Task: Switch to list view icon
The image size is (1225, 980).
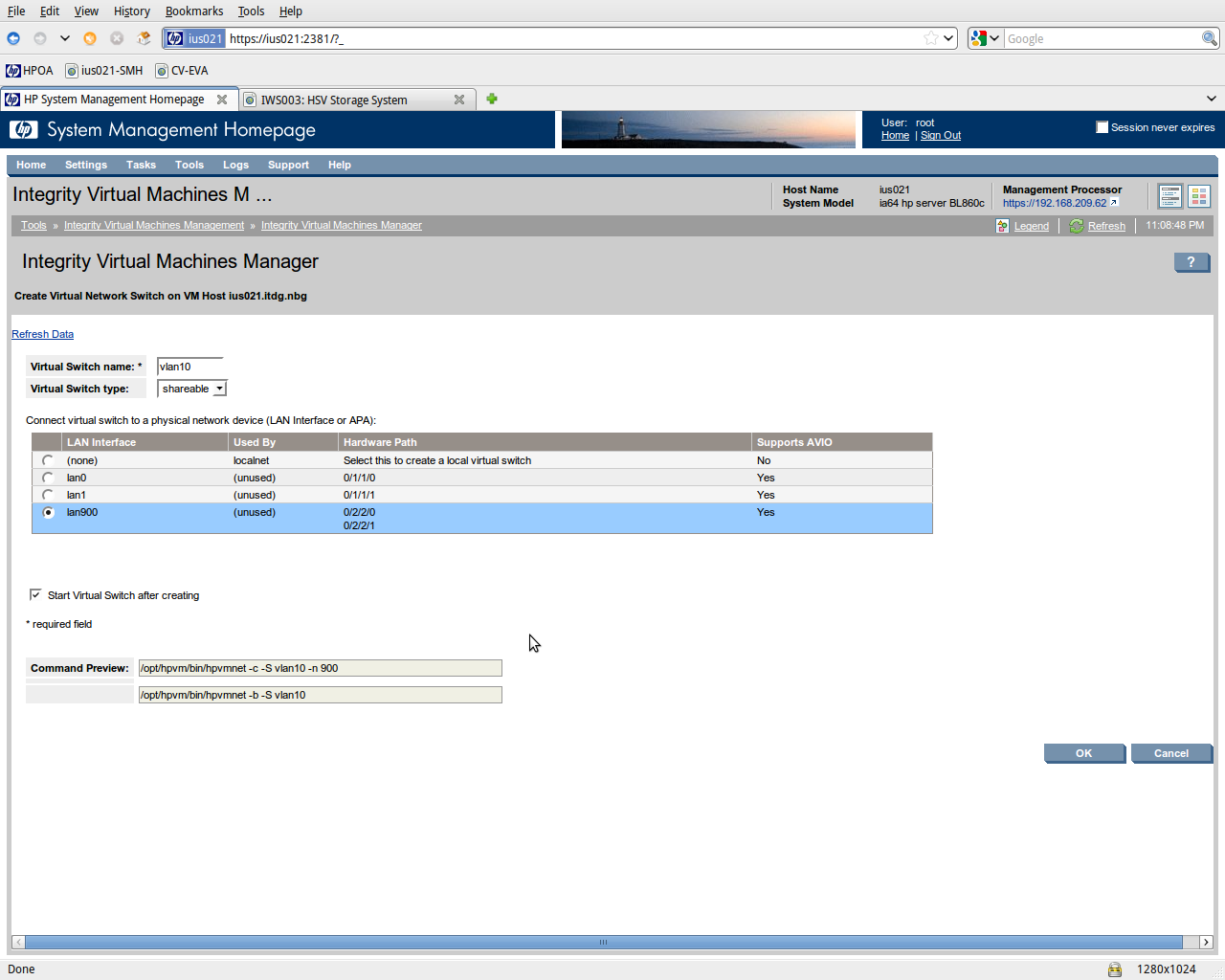Action: click(x=1169, y=196)
